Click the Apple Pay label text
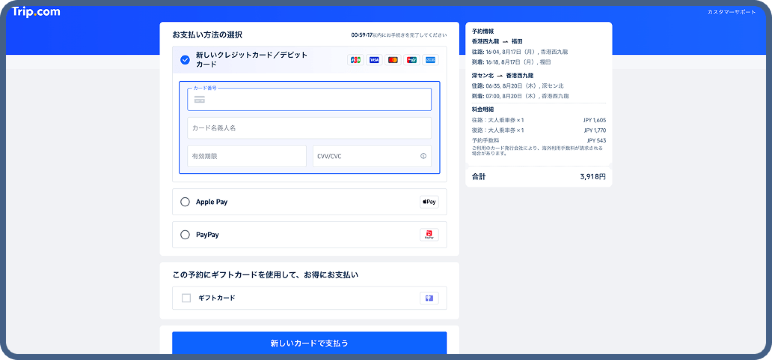 212,202
